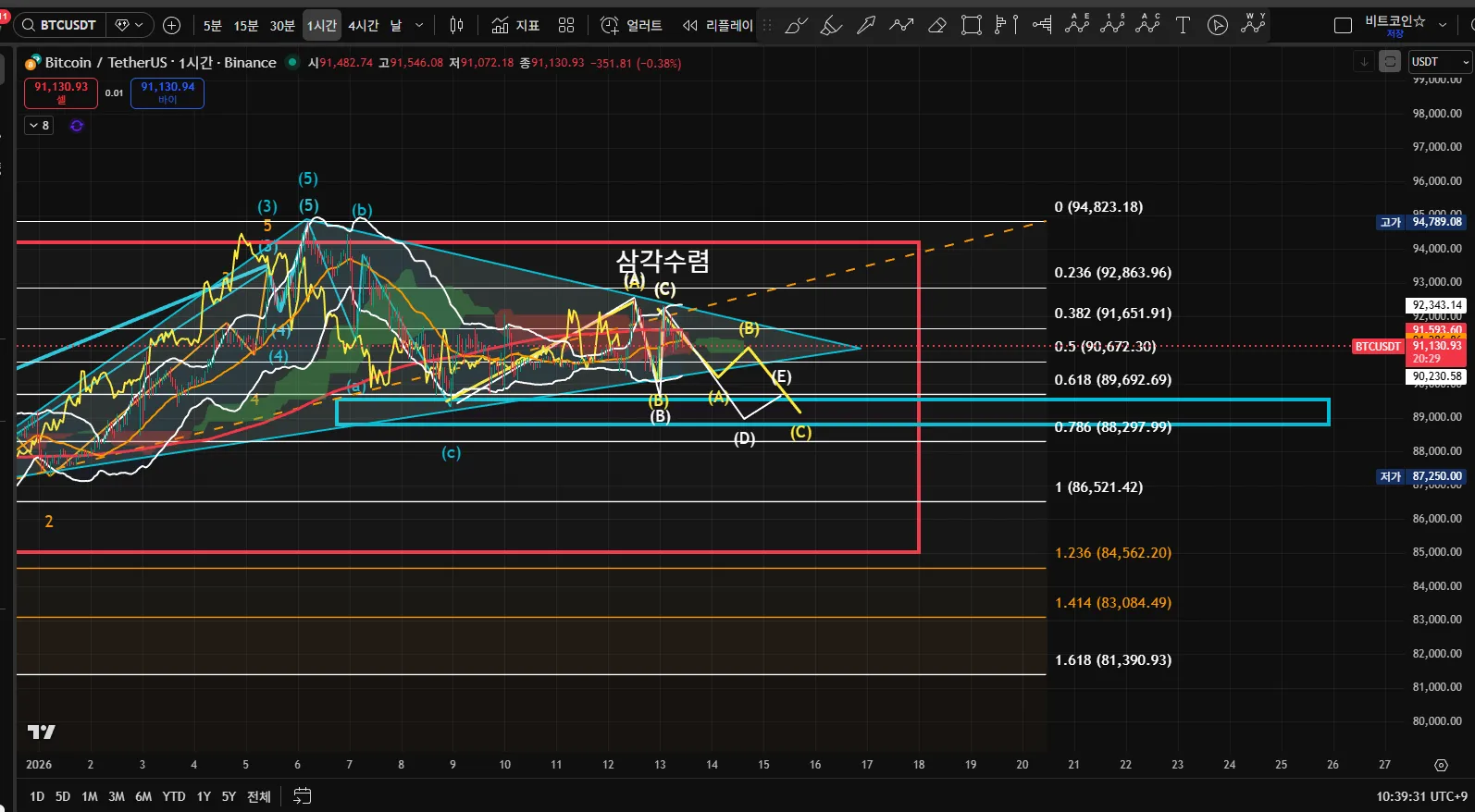Select the Highlighter tool
1475x812 pixels.
tap(831, 26)
